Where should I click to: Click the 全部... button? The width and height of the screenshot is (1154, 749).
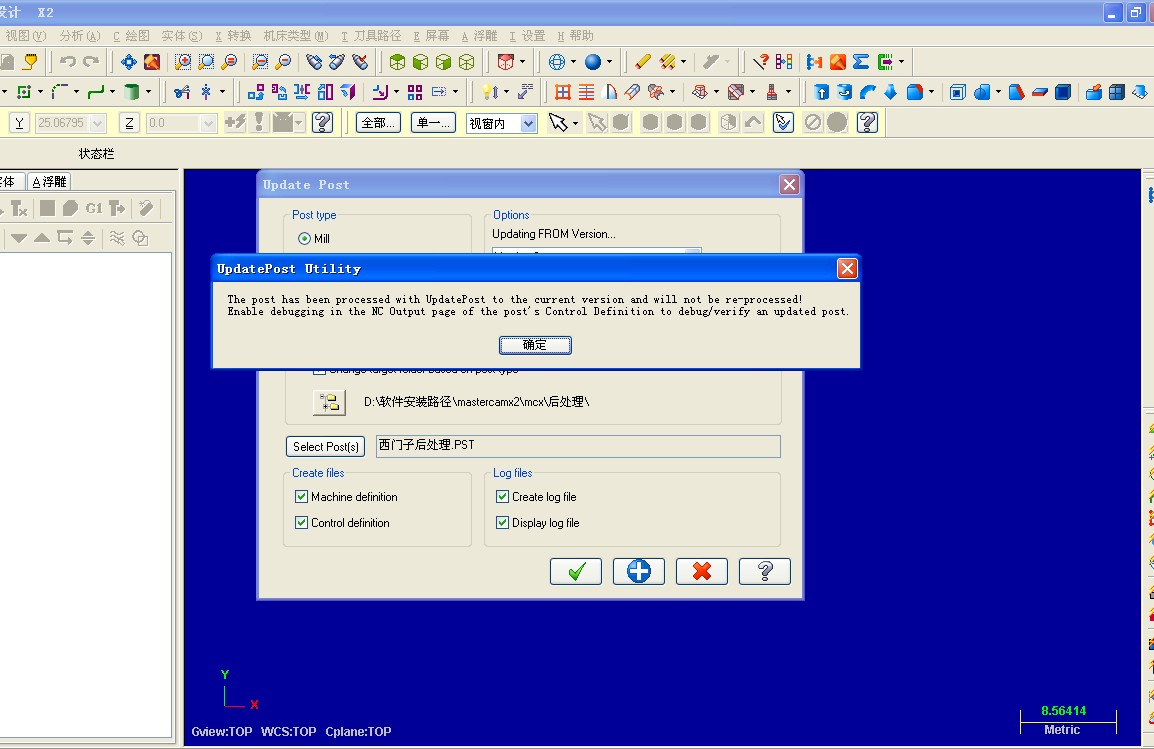tap(378, 123)
